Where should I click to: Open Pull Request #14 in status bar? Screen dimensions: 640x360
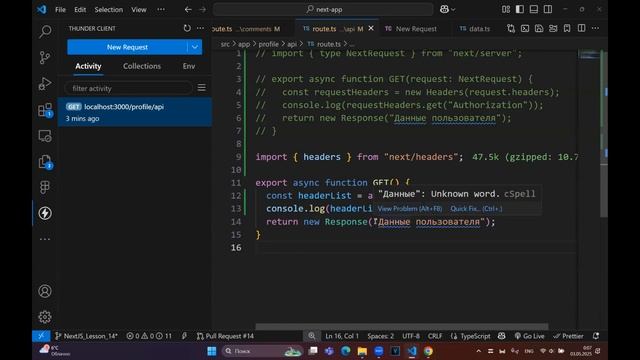tap(225, 336)
